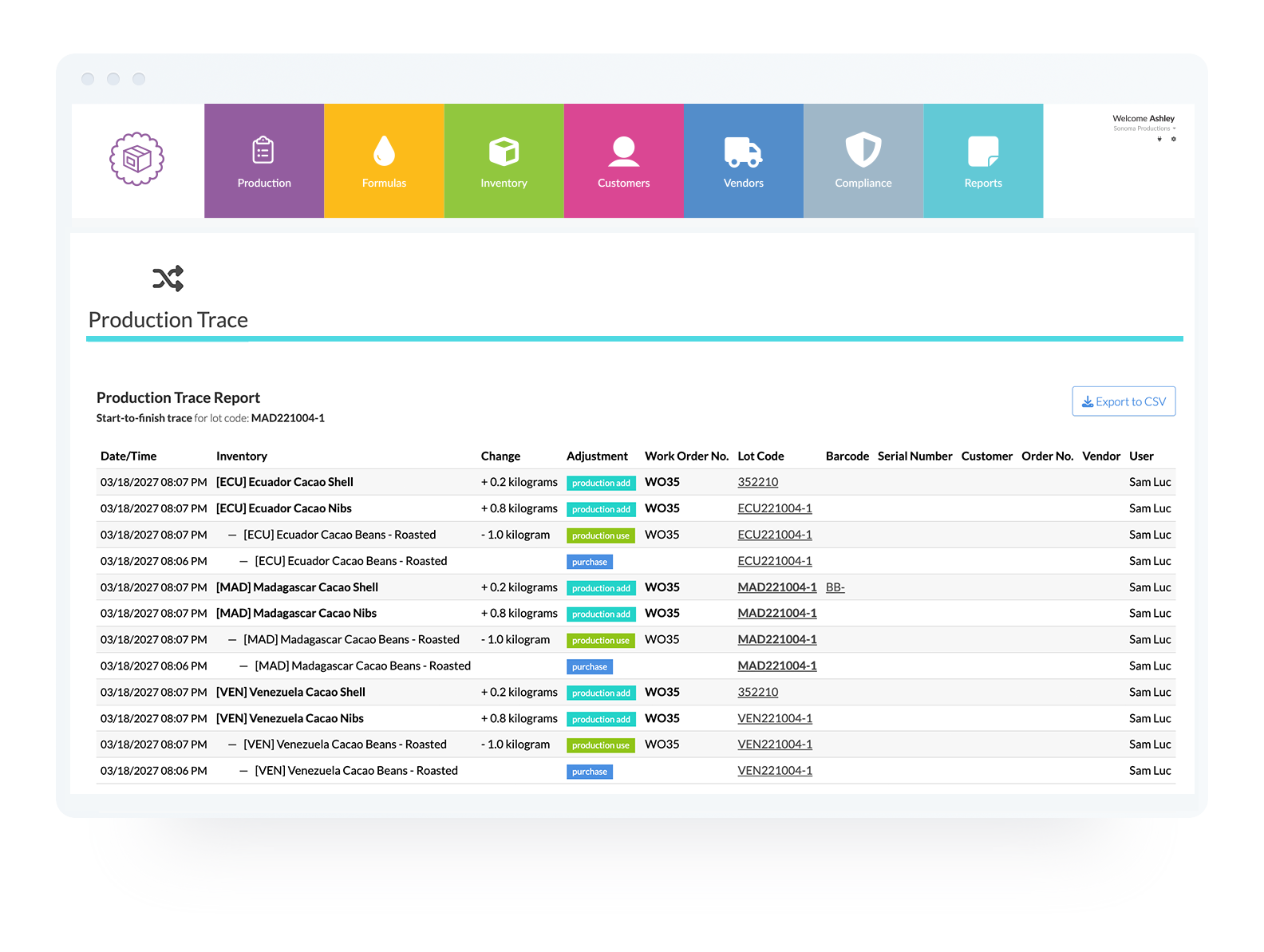The height and width of the screenshot is (952, 1264).
Task: Open lot ECU221004-1 in Ecuador purchase row
Action: click(775, 561)
